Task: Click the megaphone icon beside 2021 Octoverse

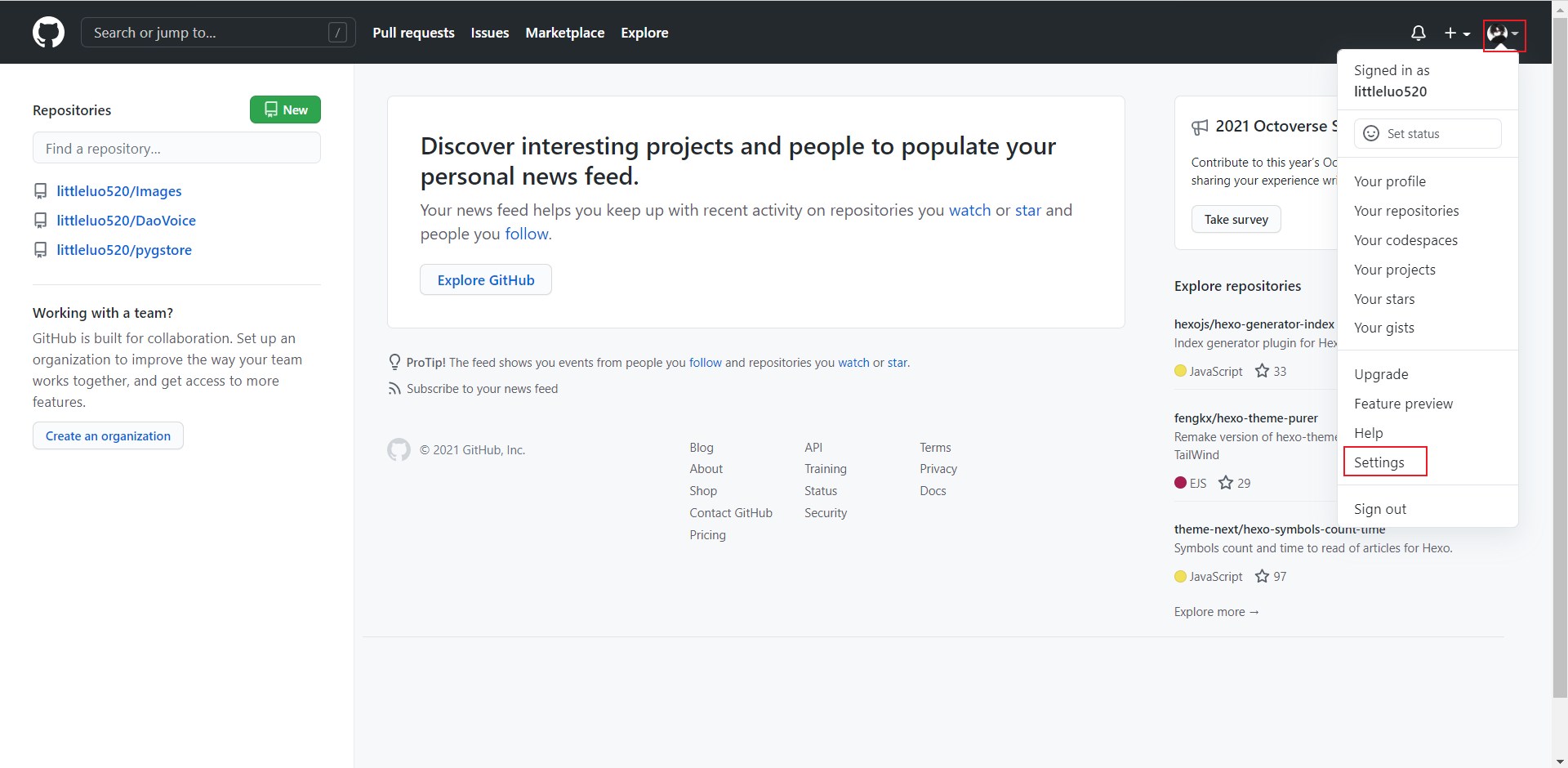Action: [x=1200, y=127]
